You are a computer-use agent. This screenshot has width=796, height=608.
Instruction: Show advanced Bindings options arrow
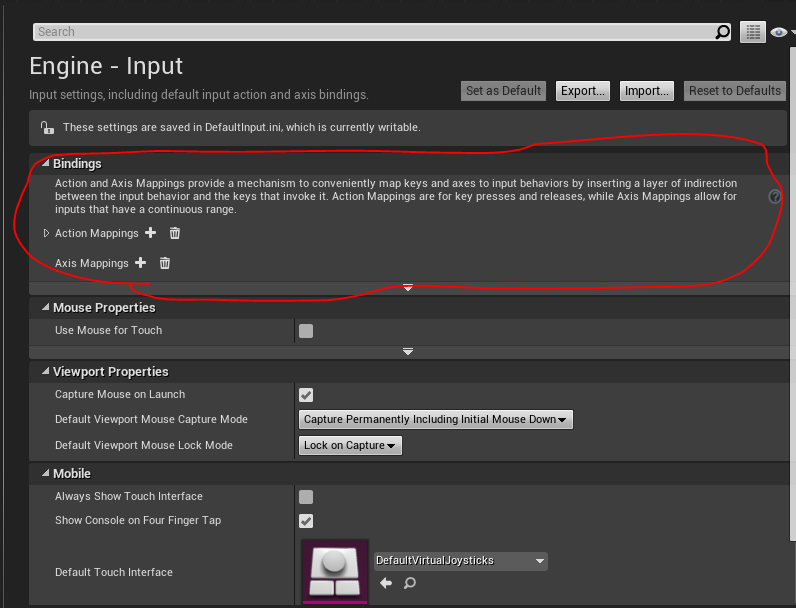click(408, 288)
